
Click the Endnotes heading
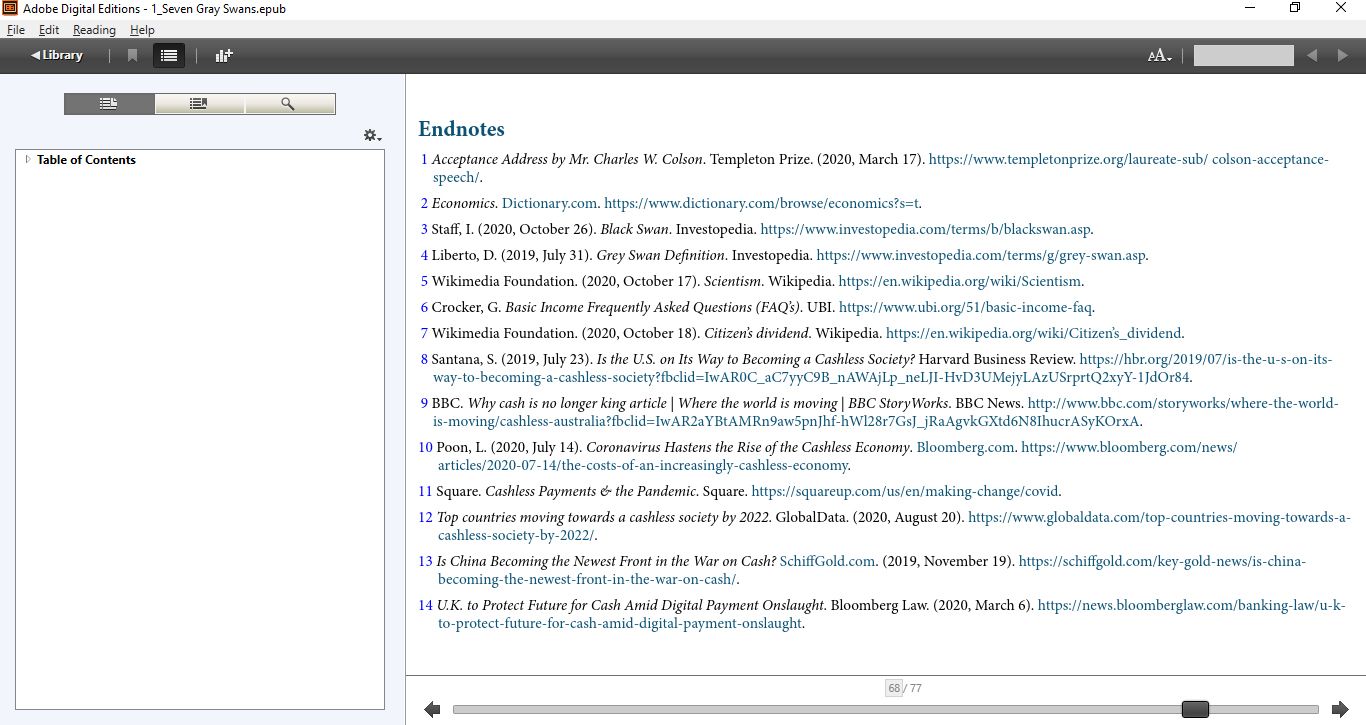point(461,129)
